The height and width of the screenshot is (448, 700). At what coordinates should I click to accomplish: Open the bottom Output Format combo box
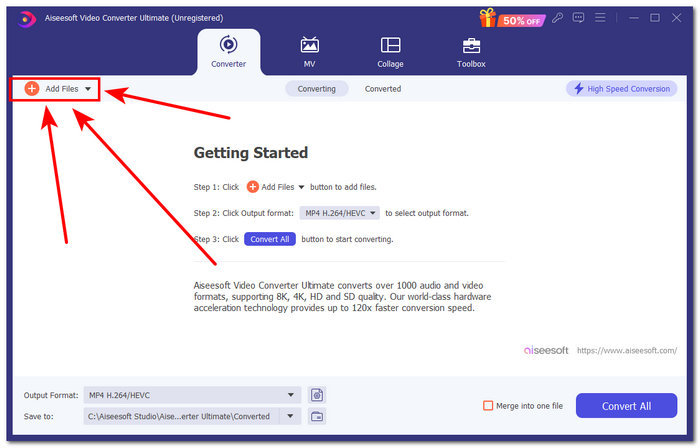pos(192,395)
